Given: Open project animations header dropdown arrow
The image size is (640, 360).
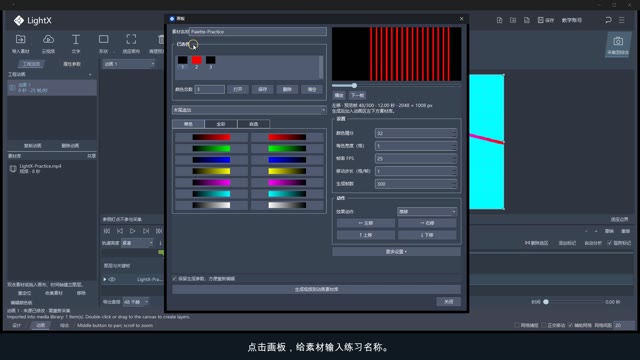Looking at the screenshot, I should (90, 75).
